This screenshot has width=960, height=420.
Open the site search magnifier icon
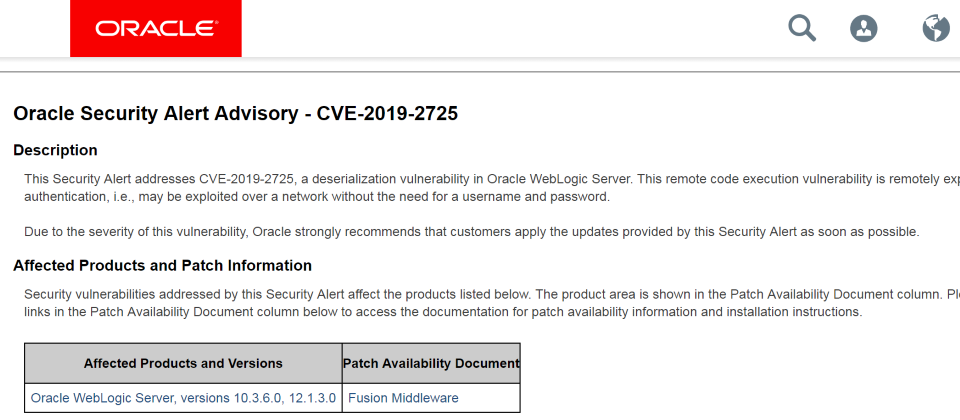801,28
